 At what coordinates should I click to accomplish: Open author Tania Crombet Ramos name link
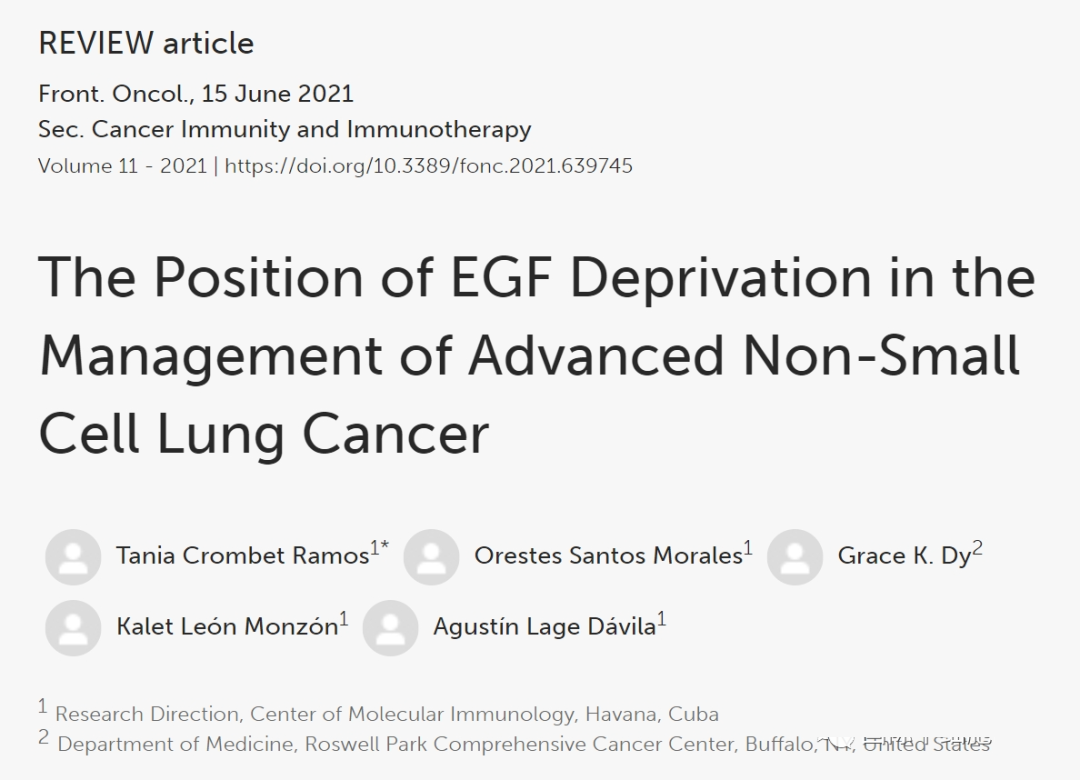pyautogui.click(x=242, y=555)
